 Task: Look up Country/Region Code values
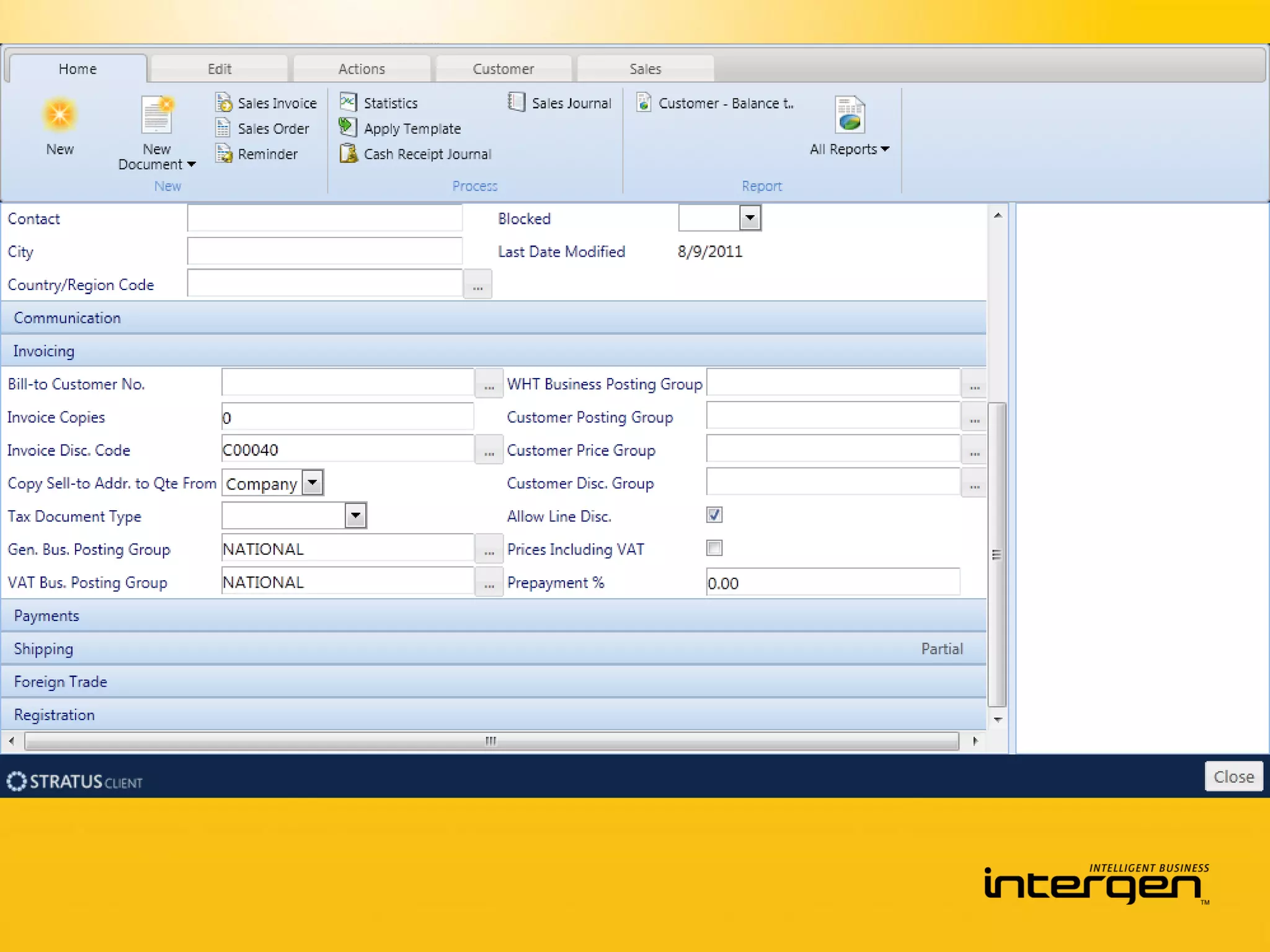pyautogui.click(x=477, y=284)
